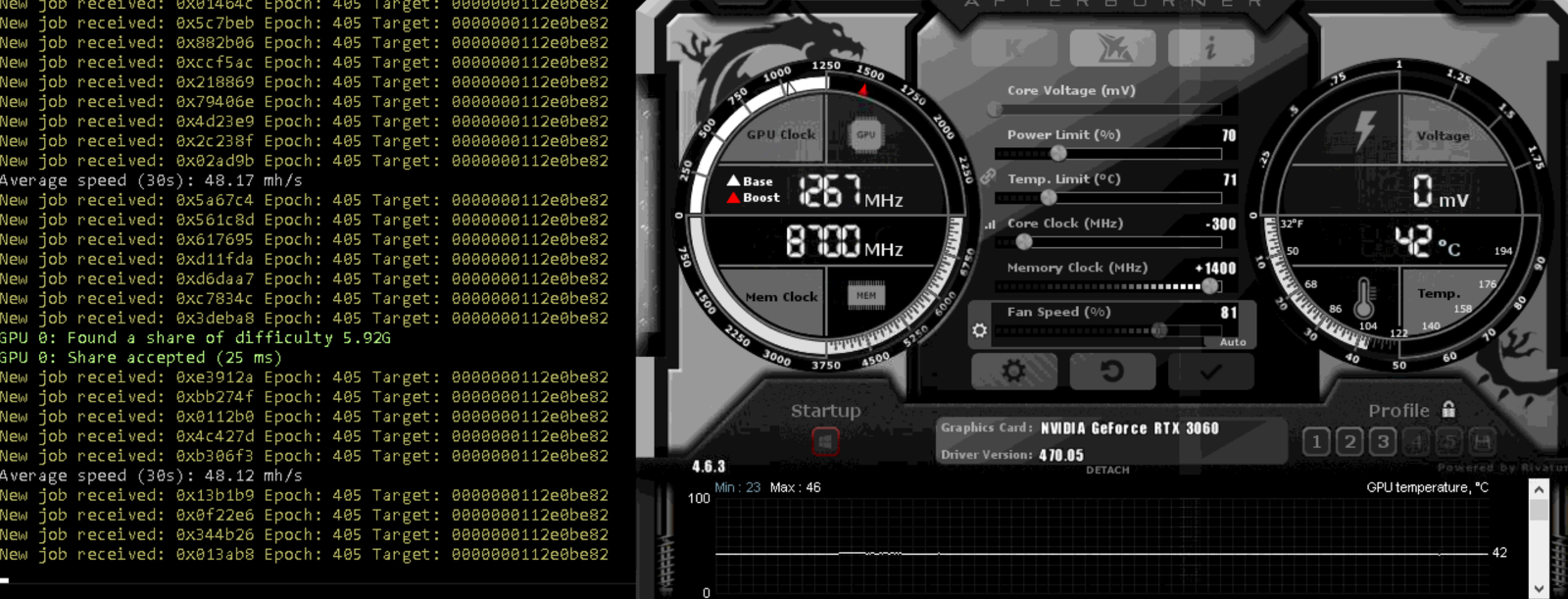The width and height of the screenshot is (1568, 599).
Task: Adjust the Core Voltage slider handle
Action: point(995,109)
